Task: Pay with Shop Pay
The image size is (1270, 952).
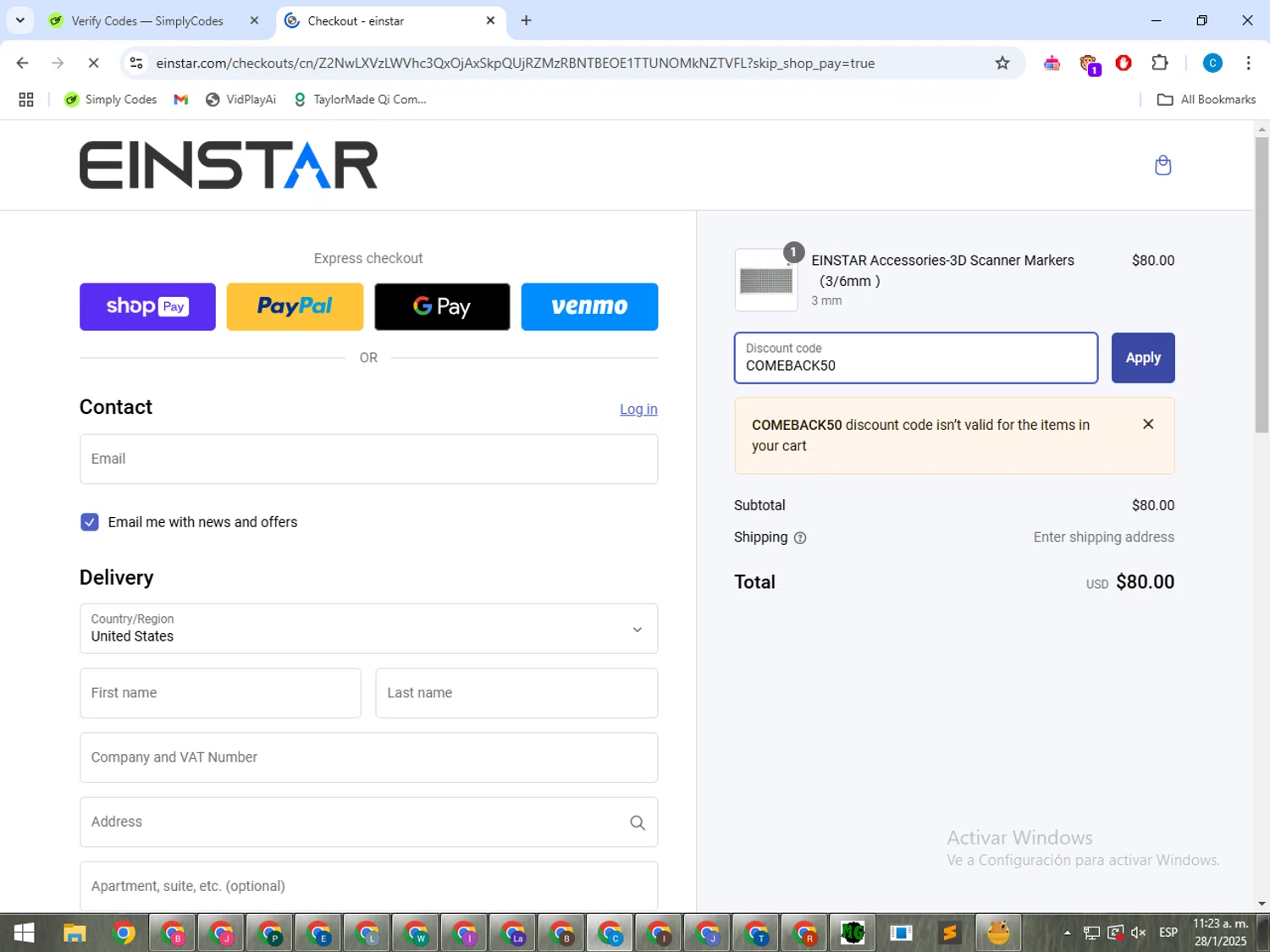Action: [x=147, y=306]
